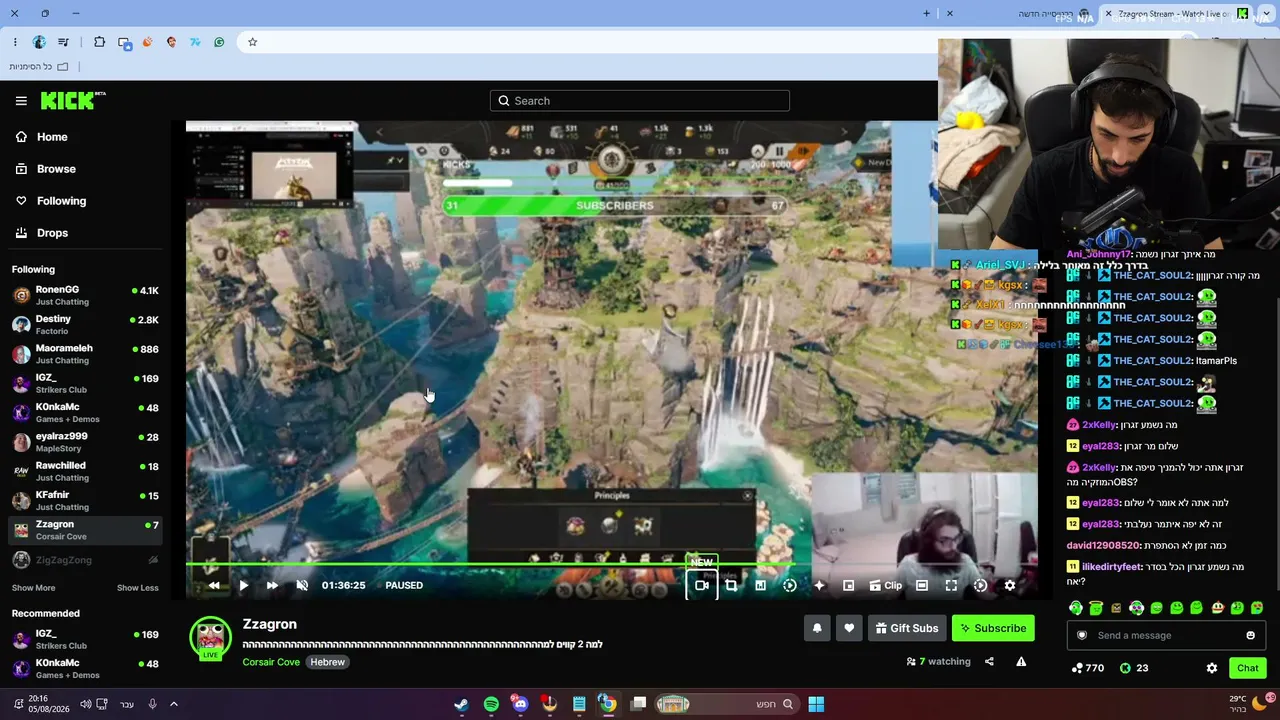Select Zzagron channel in Following list
This screenshot has height=720, width=1280.
(85, 529)
